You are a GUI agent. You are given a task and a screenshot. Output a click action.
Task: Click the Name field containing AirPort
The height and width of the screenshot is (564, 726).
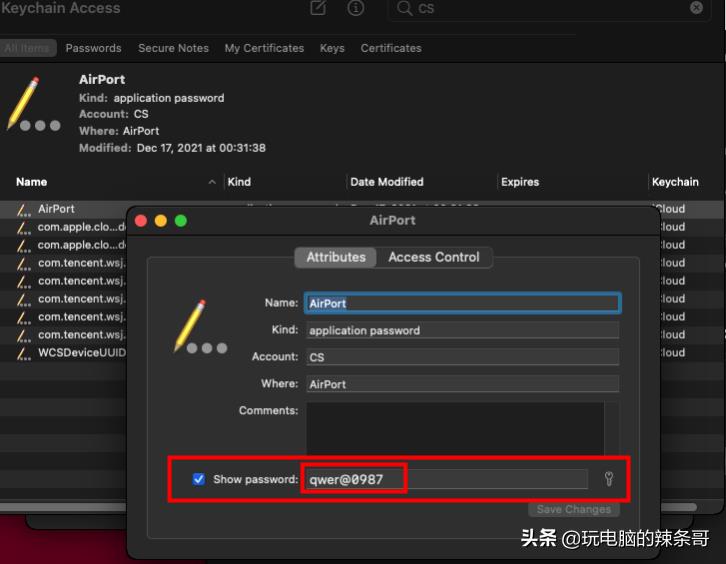point(462,303)
